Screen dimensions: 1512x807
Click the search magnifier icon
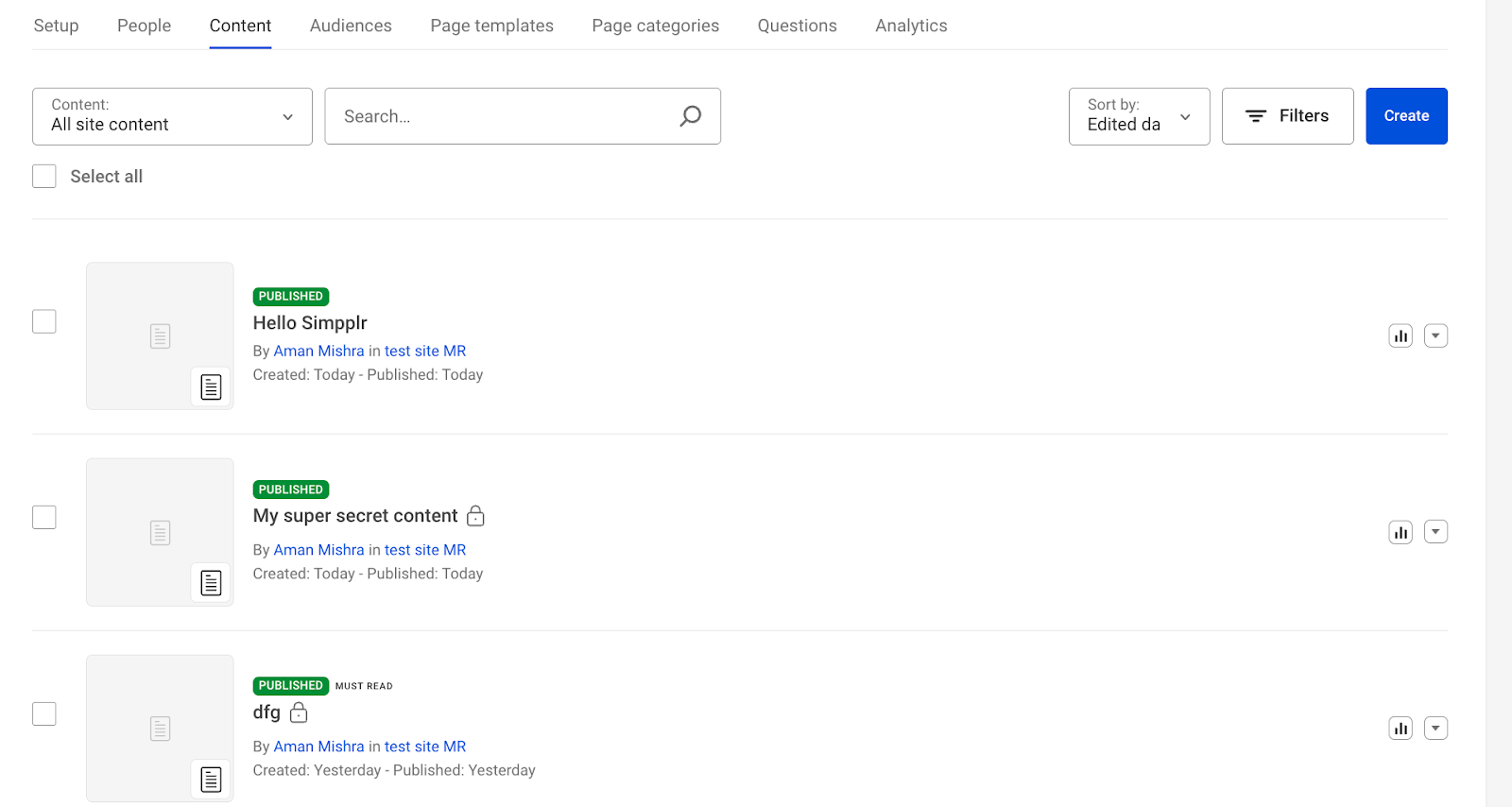tap(691, 116)
